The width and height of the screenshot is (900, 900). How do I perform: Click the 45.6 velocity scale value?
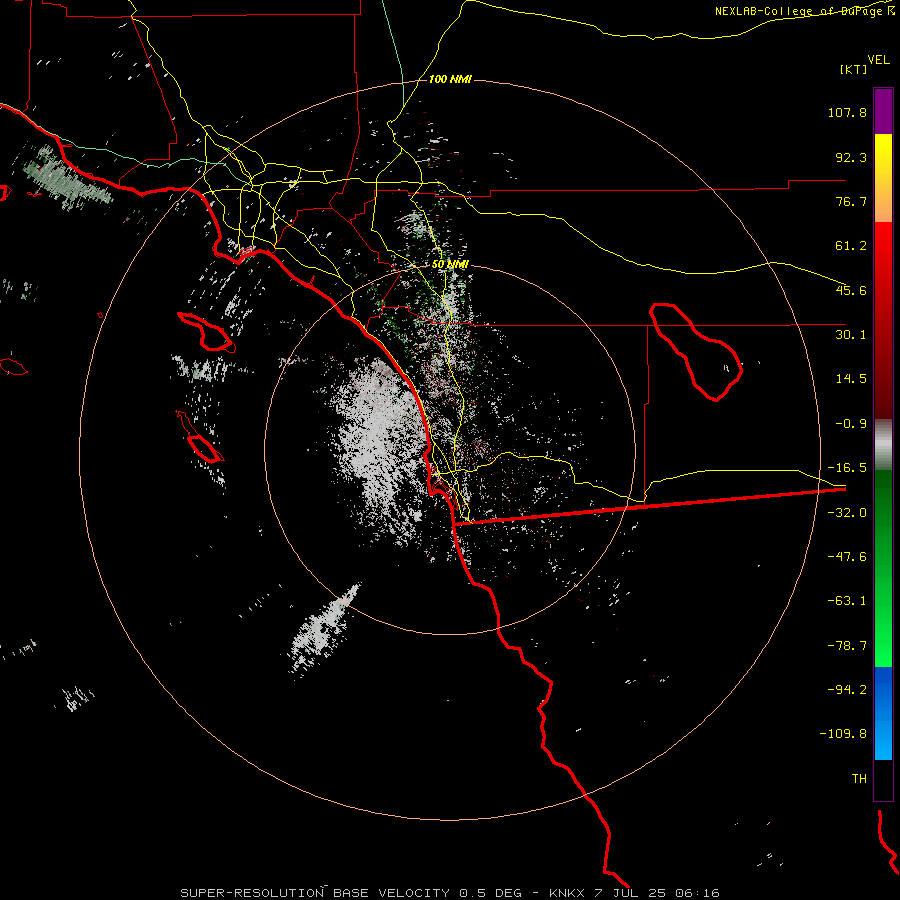tap(851, 290)
